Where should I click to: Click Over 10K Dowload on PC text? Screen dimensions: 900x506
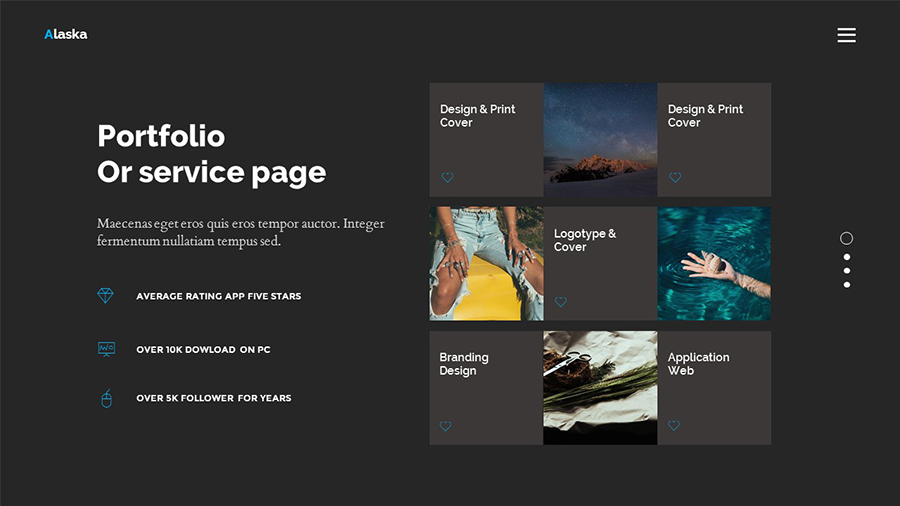[x=203, y=349]
